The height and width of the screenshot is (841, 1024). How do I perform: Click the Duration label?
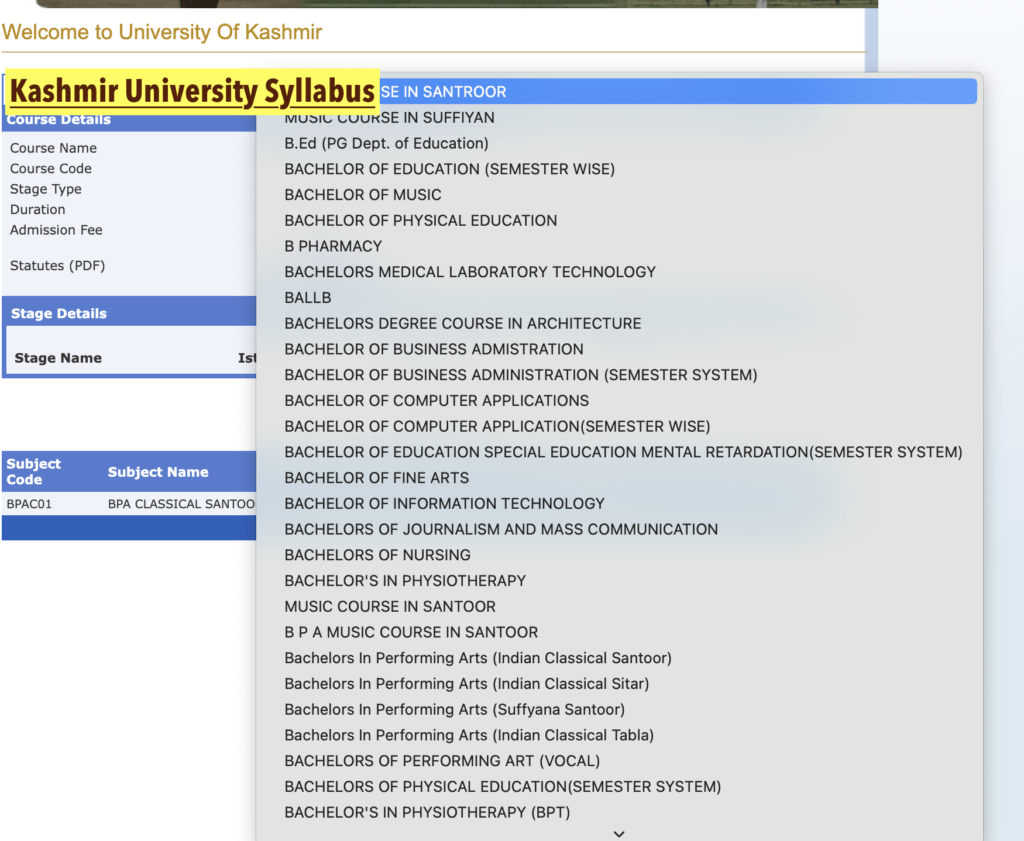37,210
